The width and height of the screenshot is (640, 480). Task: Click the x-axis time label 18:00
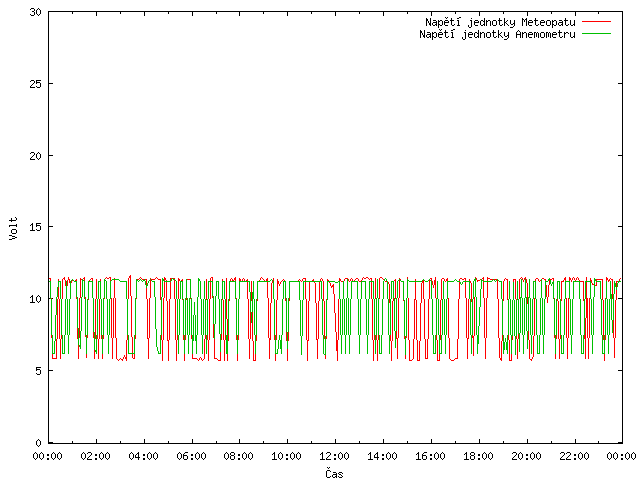pos(478,456)
